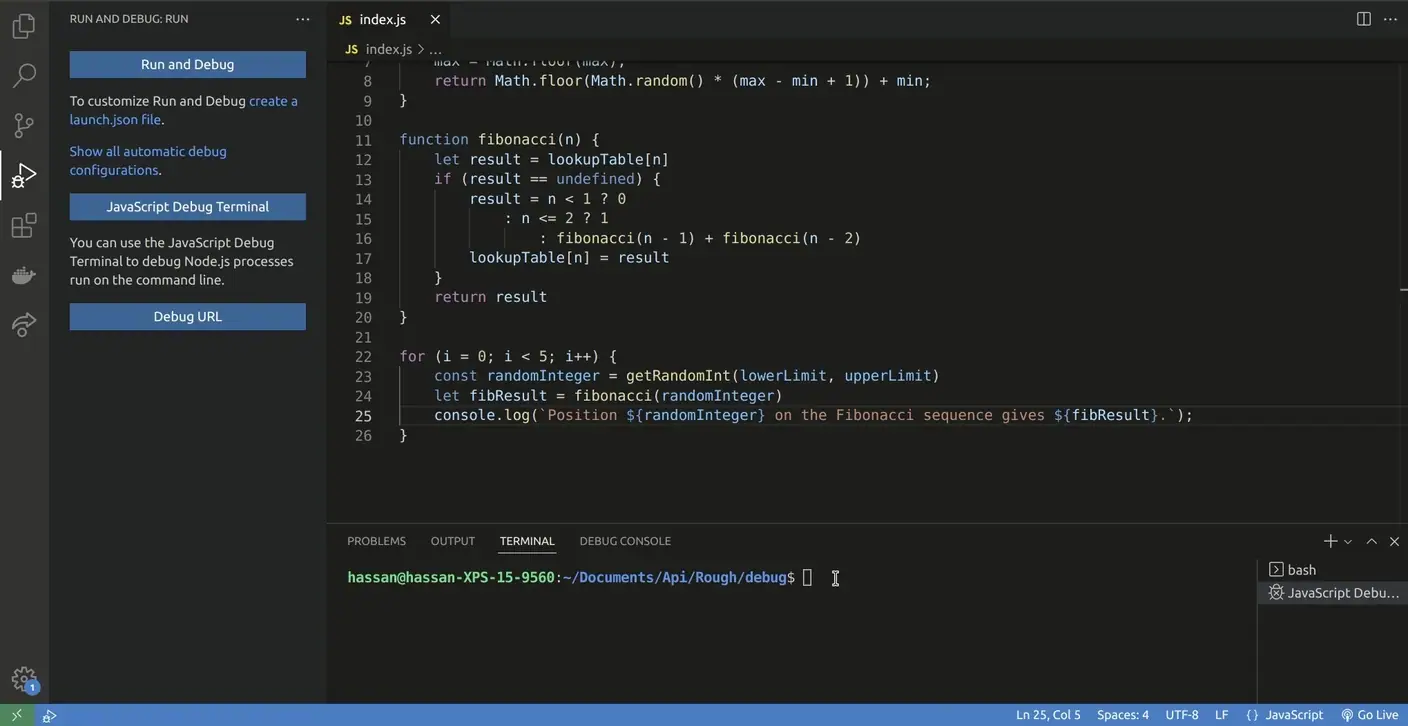This screenshot has width=1408, height=726.
Task: Open editor More Actions ellipsis
Action: click(x=1389, y=19)
